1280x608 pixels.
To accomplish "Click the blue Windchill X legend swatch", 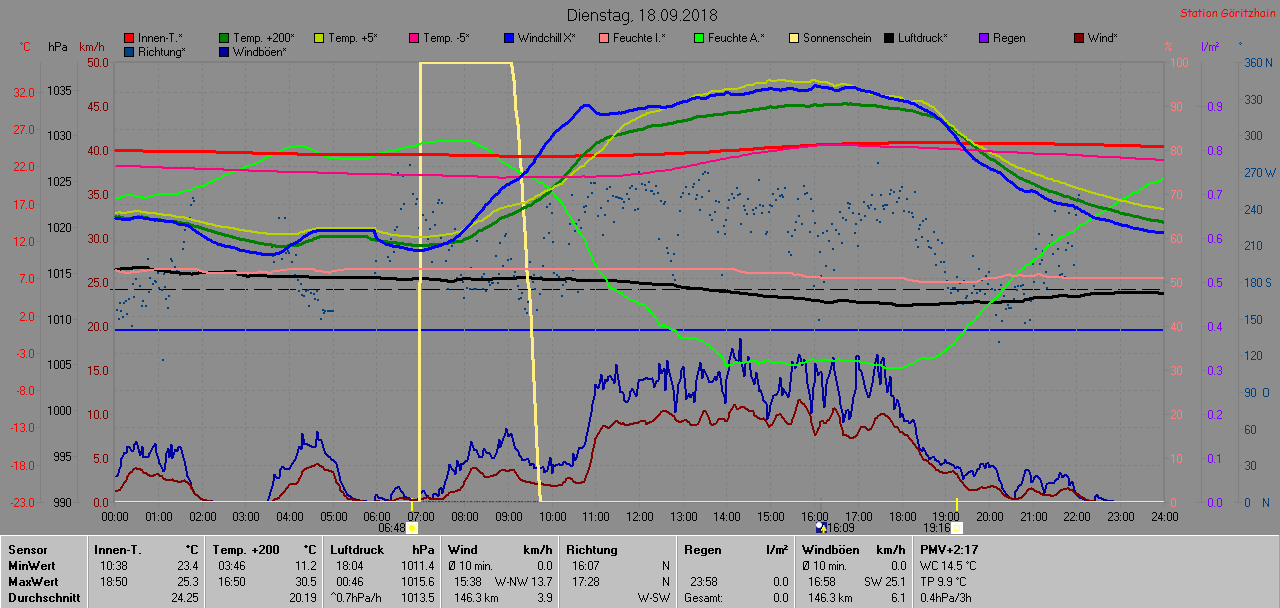I will click(507, 38).
